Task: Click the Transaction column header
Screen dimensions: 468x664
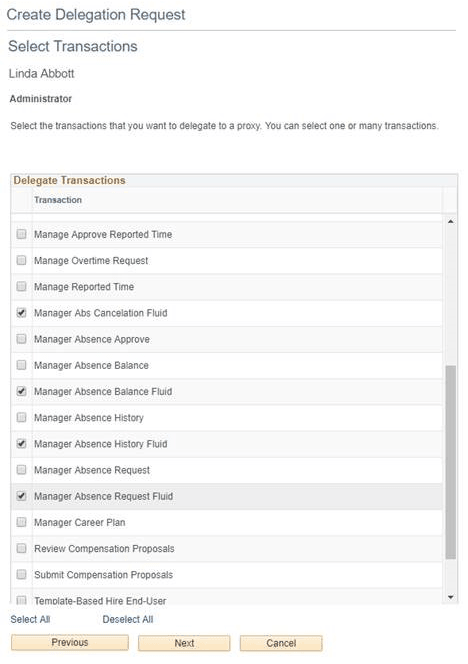Action: pyautogui.click(x=58, y=200)
